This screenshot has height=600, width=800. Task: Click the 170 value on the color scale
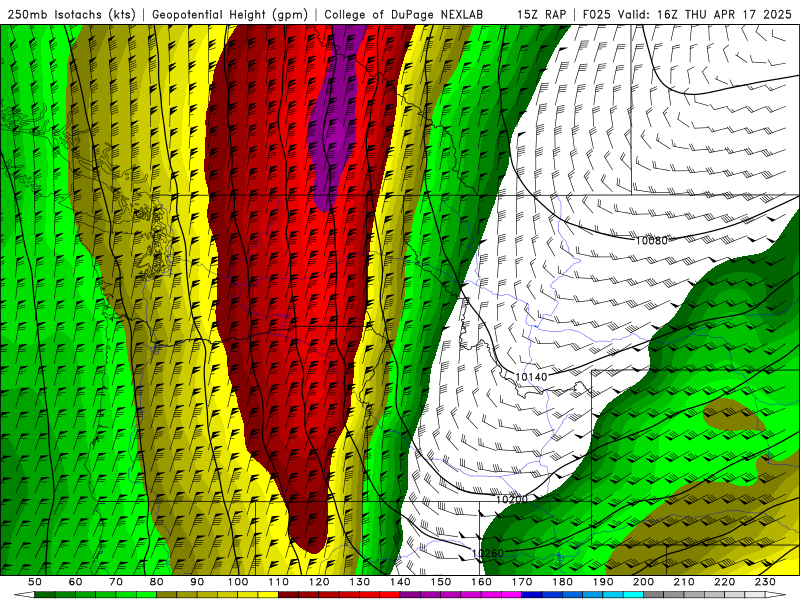tap(522, 582)
